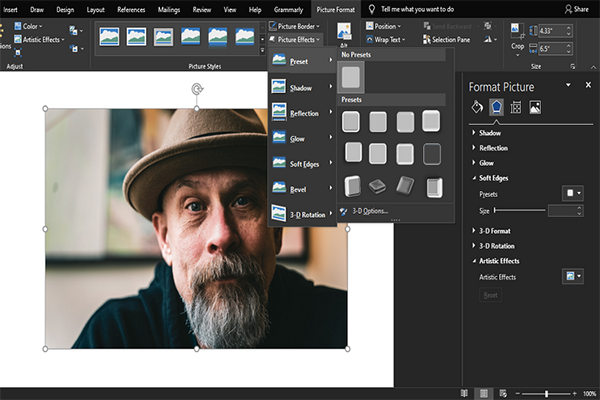The image size is (600, 400).
Task: Switch to Web Layout view
Action: pyautogui.click(x=503, y=393)
